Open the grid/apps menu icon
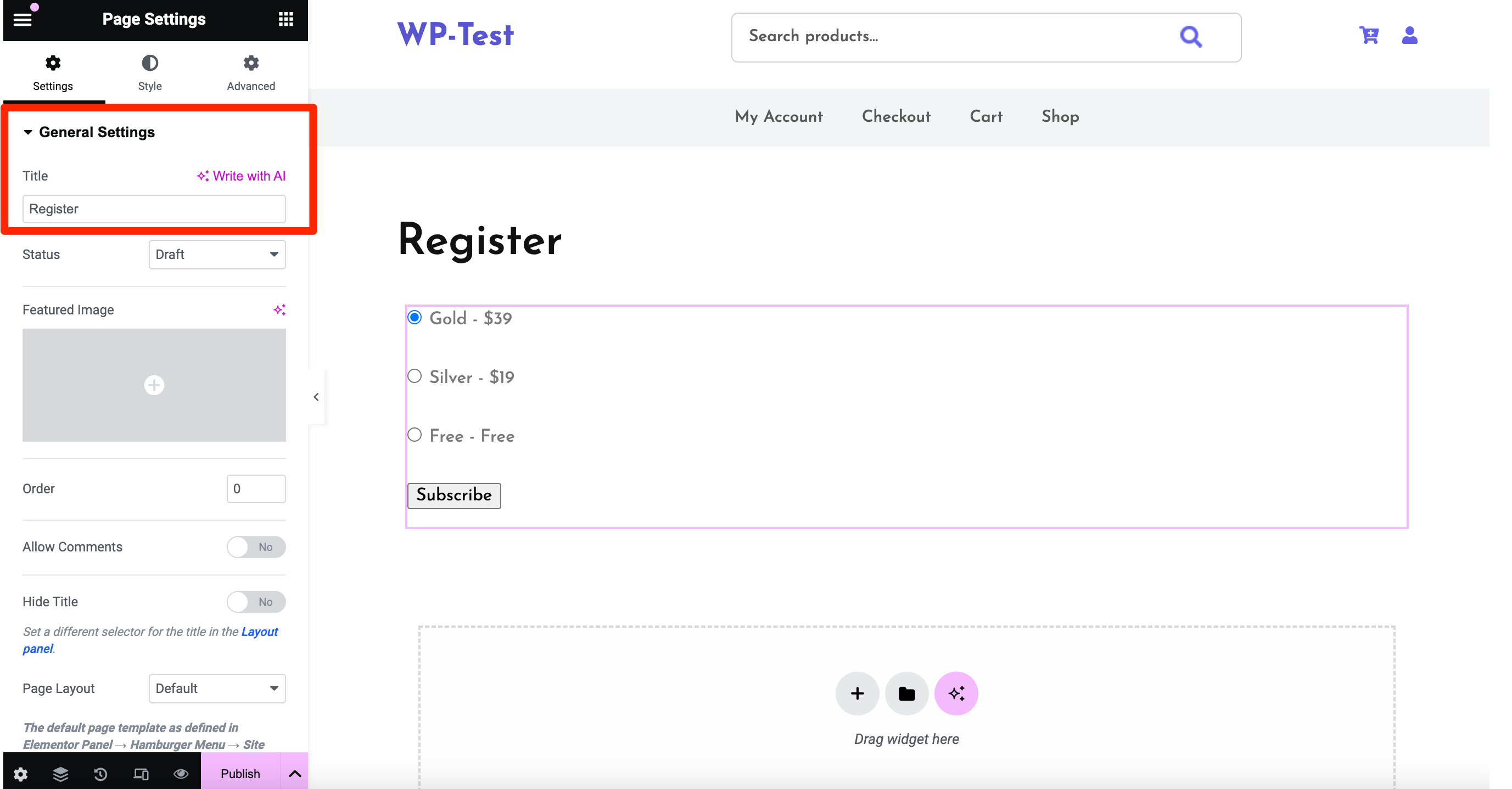 click(285, 19)
